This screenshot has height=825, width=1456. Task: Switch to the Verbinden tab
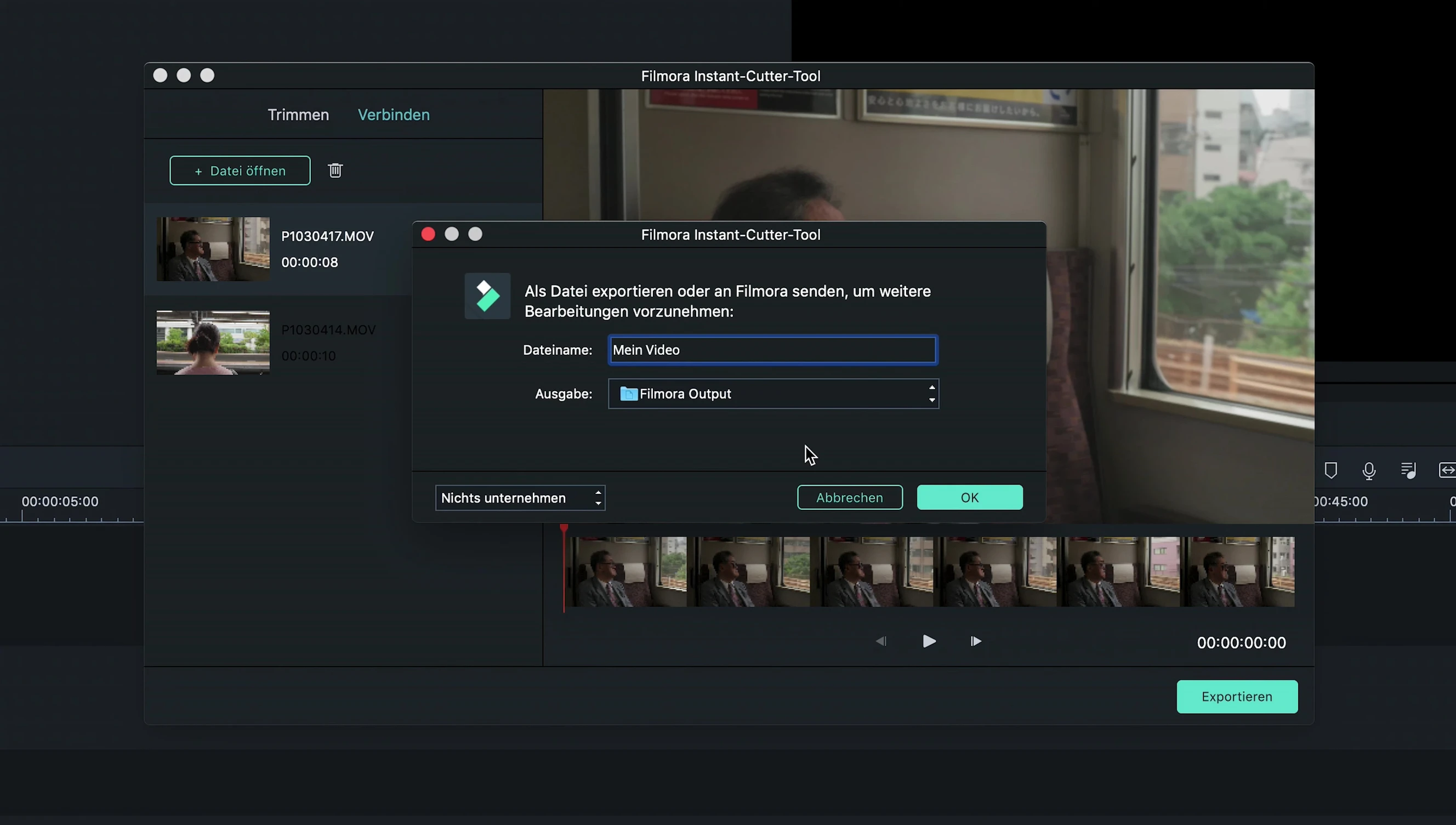point(394,115)
